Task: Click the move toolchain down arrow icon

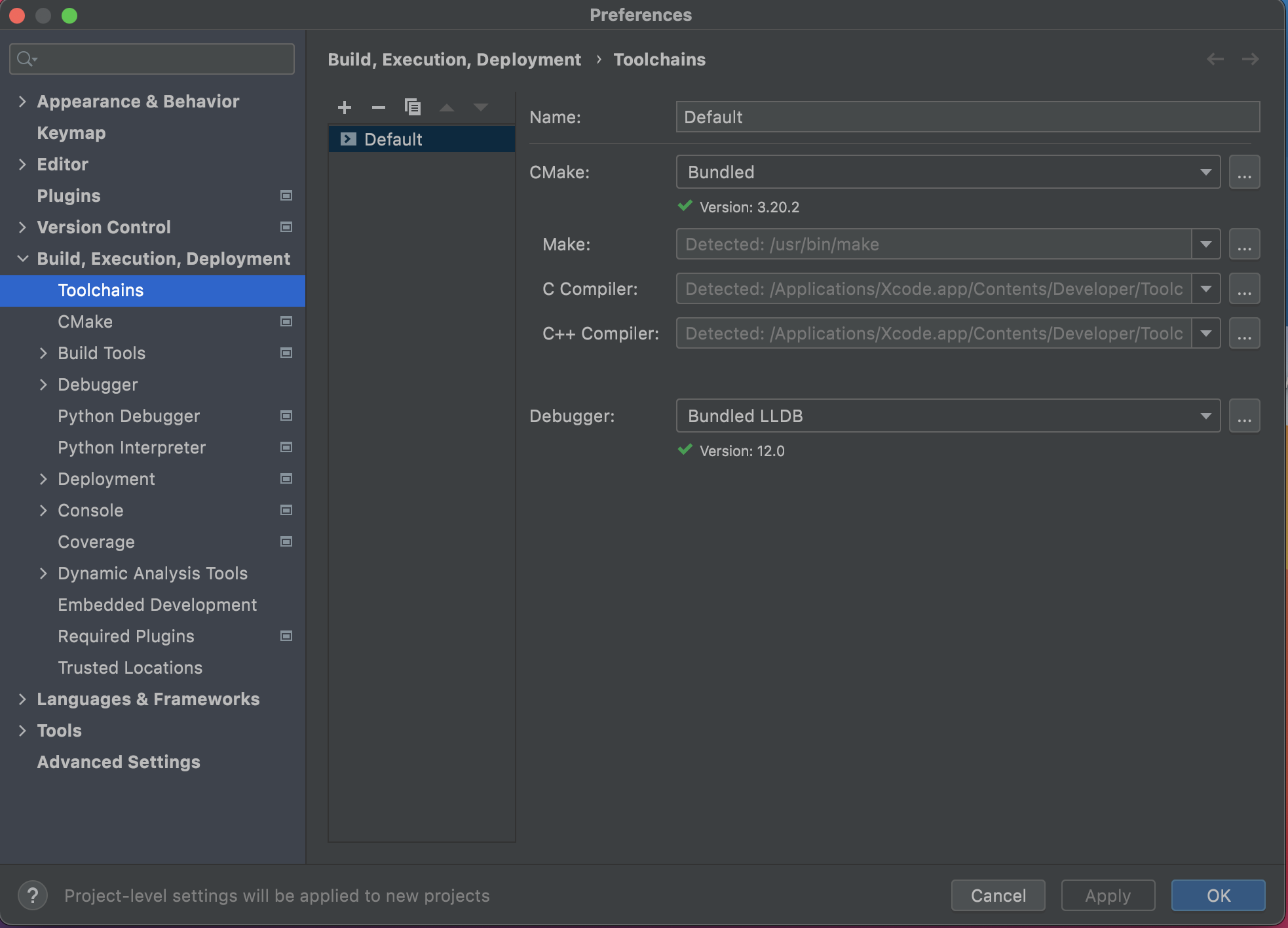Action: pyautogui.click(x=478, y=107)
